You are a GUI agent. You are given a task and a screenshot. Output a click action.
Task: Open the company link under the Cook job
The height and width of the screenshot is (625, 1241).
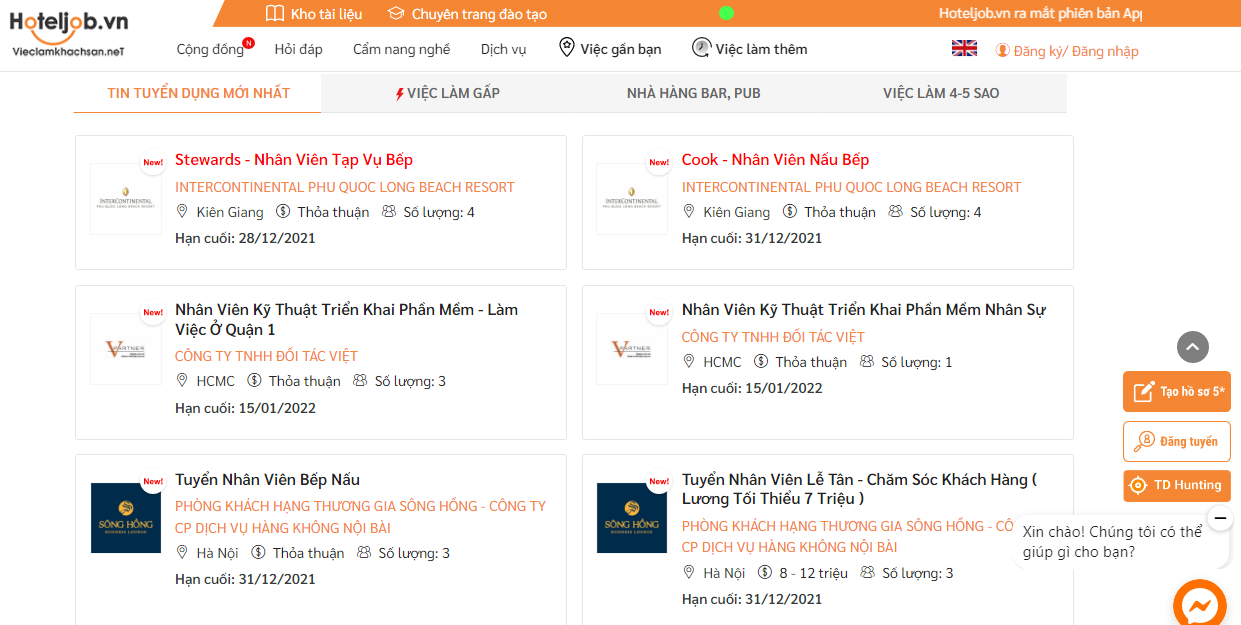[x=852, y=187]
